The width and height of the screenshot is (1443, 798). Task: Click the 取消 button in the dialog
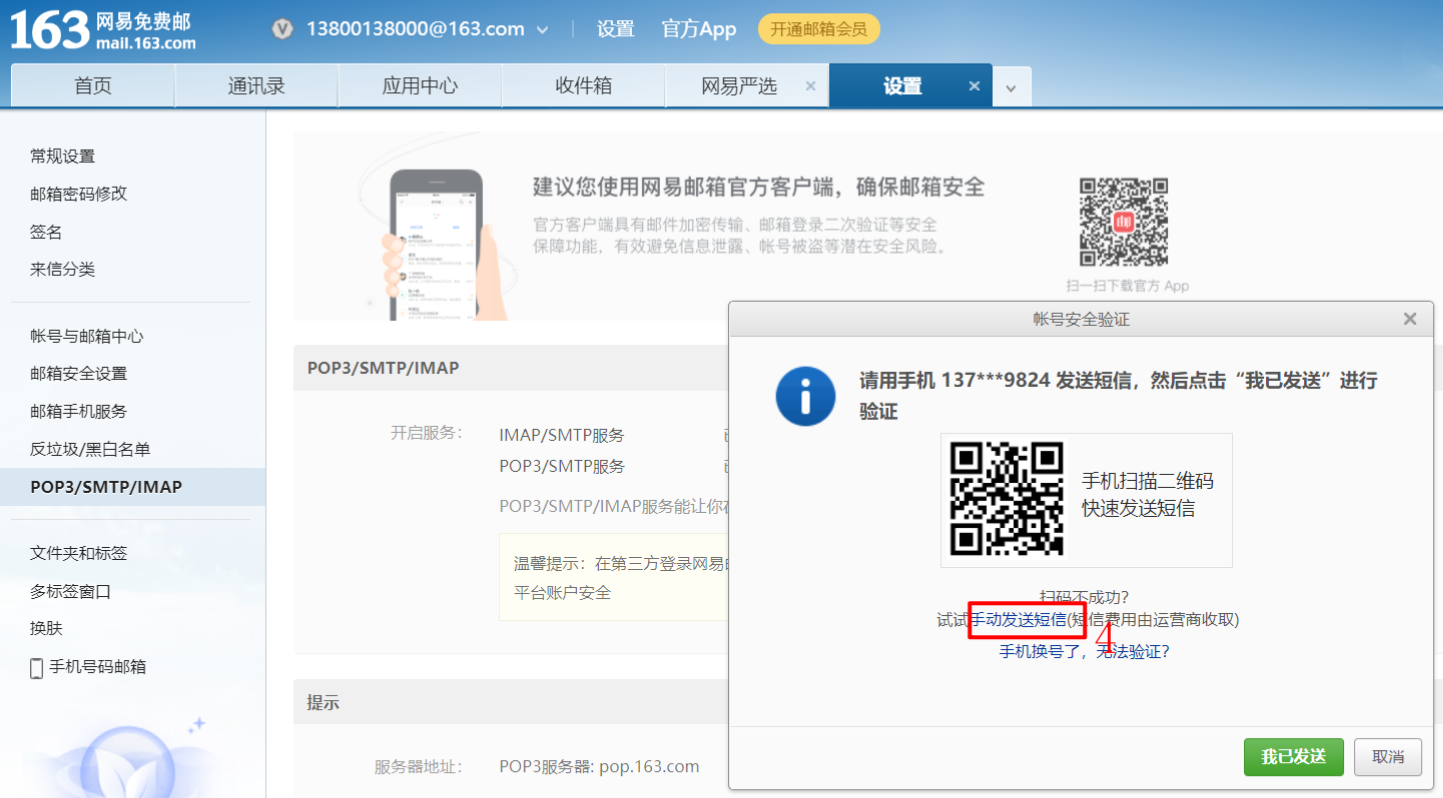tap(1388, 757)
